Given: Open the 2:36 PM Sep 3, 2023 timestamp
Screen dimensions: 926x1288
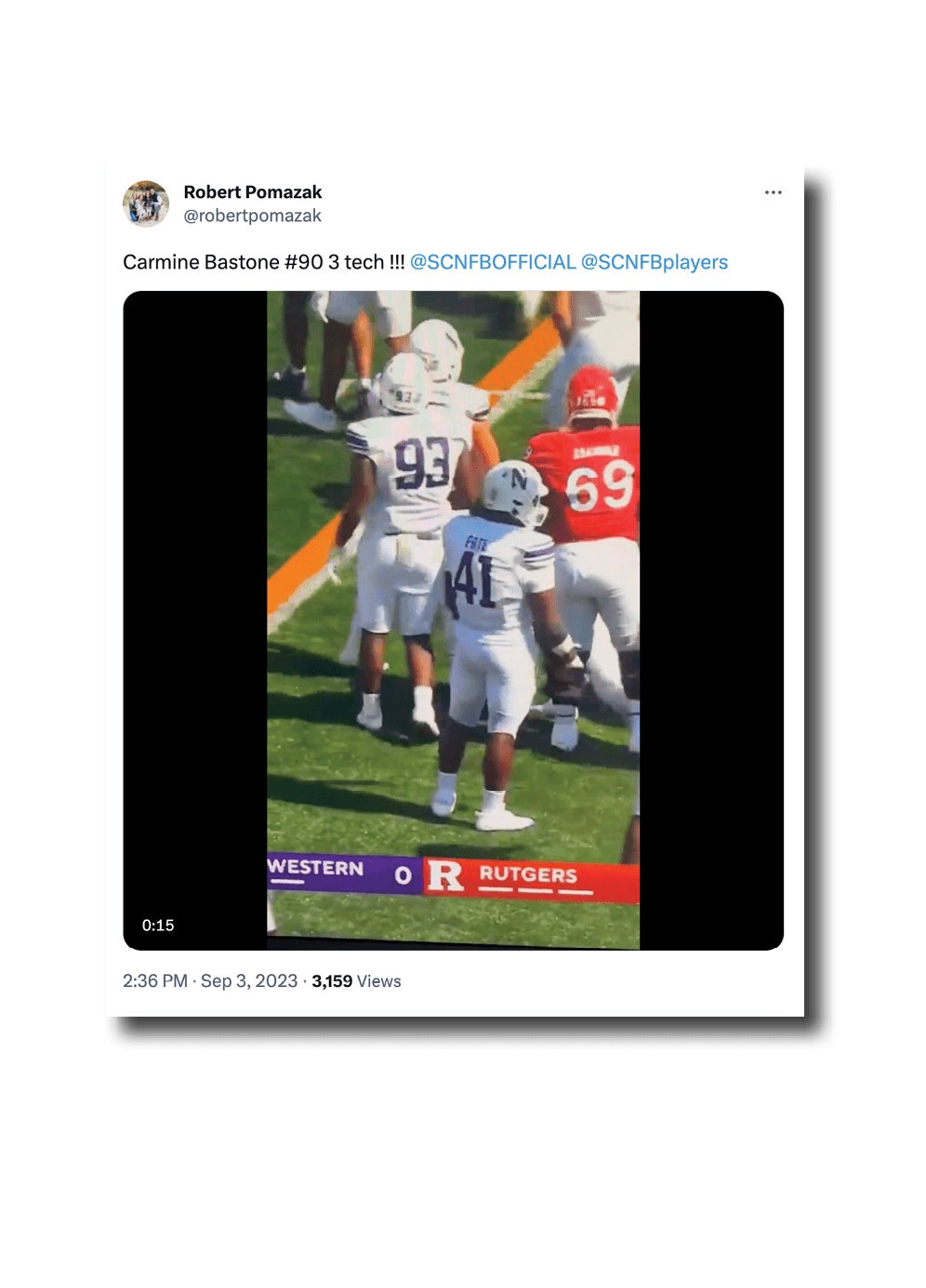Looking at the screenshot, I should coord(210,981).
